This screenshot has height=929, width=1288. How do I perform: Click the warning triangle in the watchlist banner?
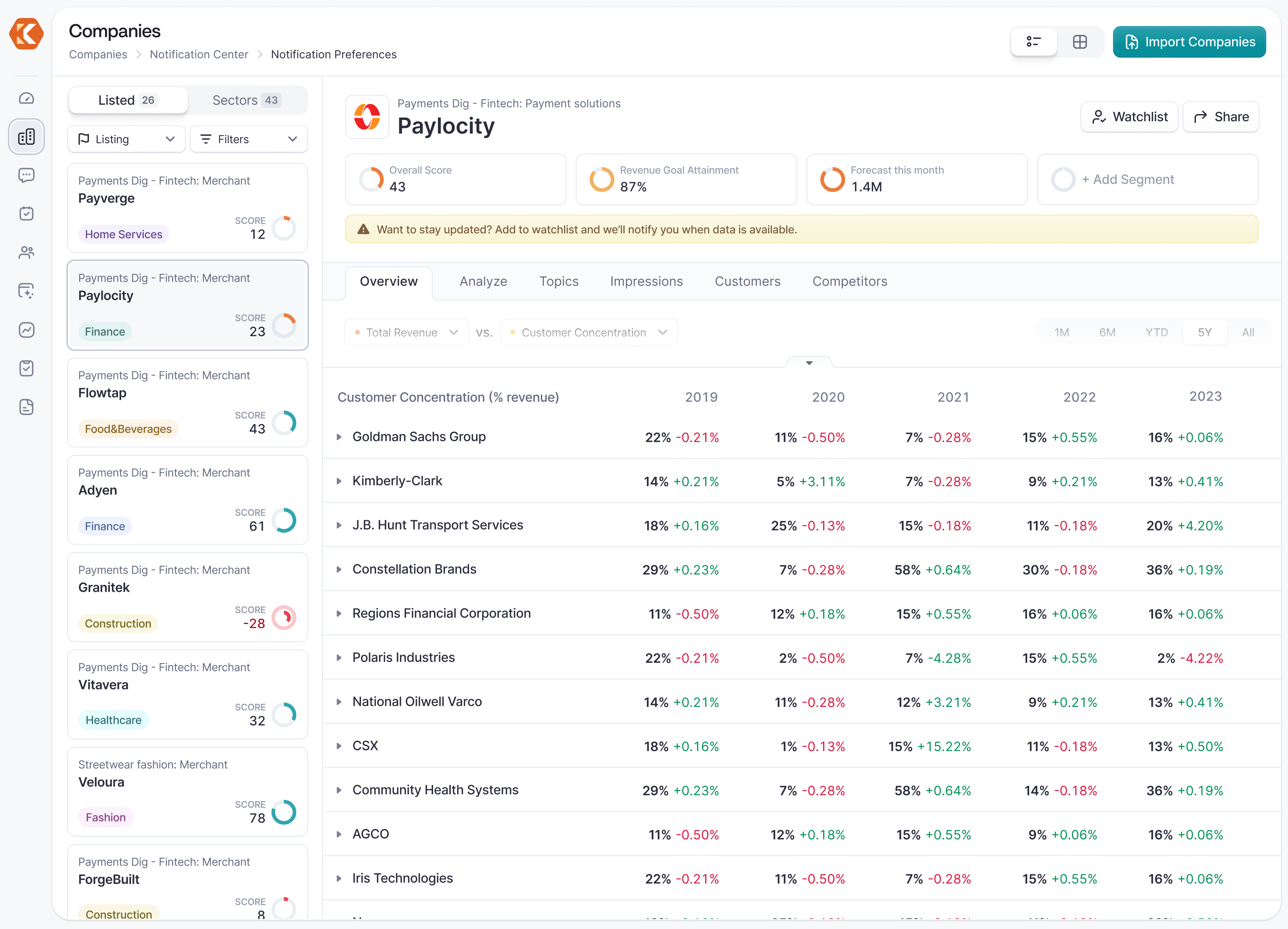[x=363, y=229]
